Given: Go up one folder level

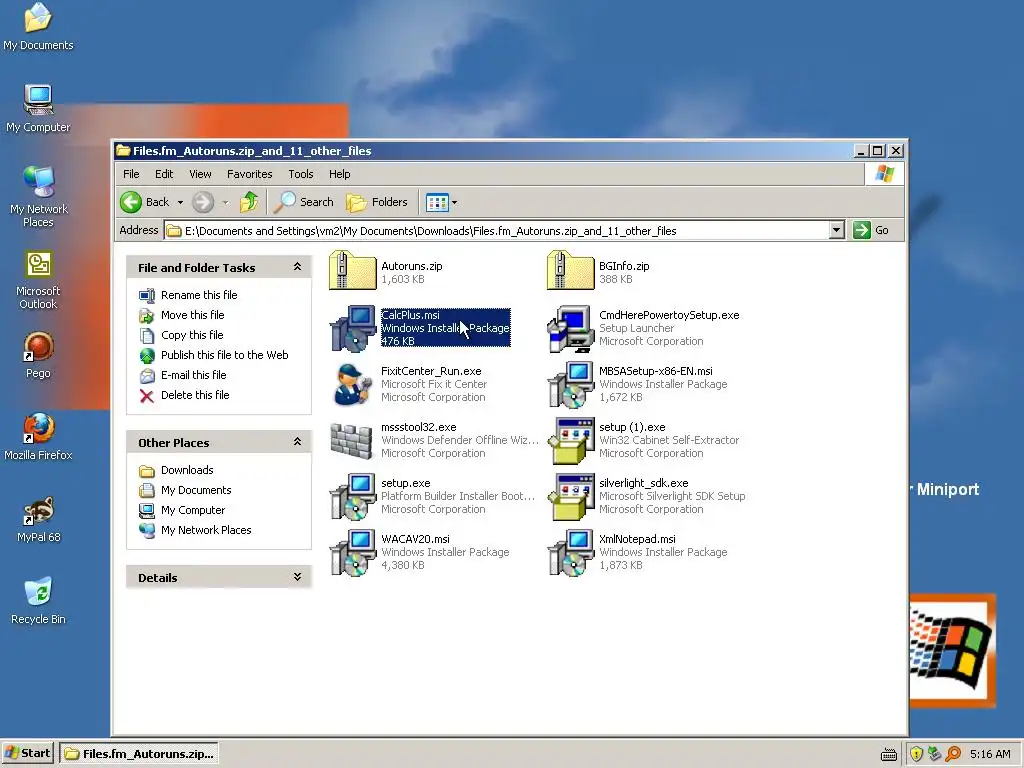Looking at the screenshot, I should point(249,202).
